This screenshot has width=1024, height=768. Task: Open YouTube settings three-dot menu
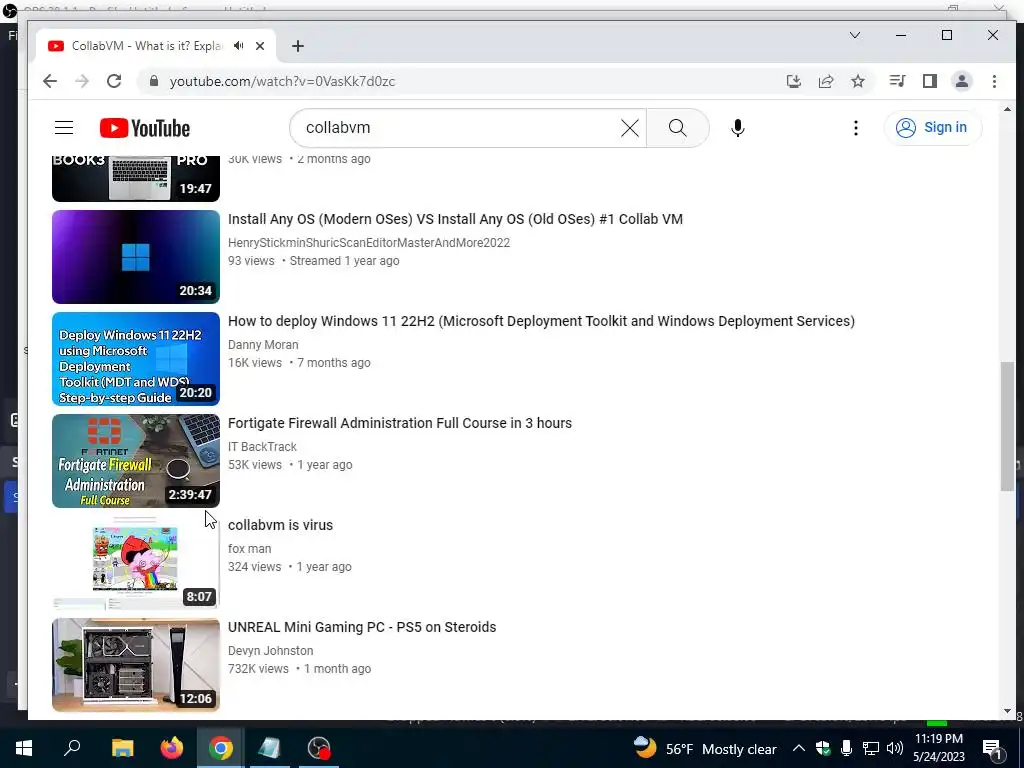click(856, 128)
